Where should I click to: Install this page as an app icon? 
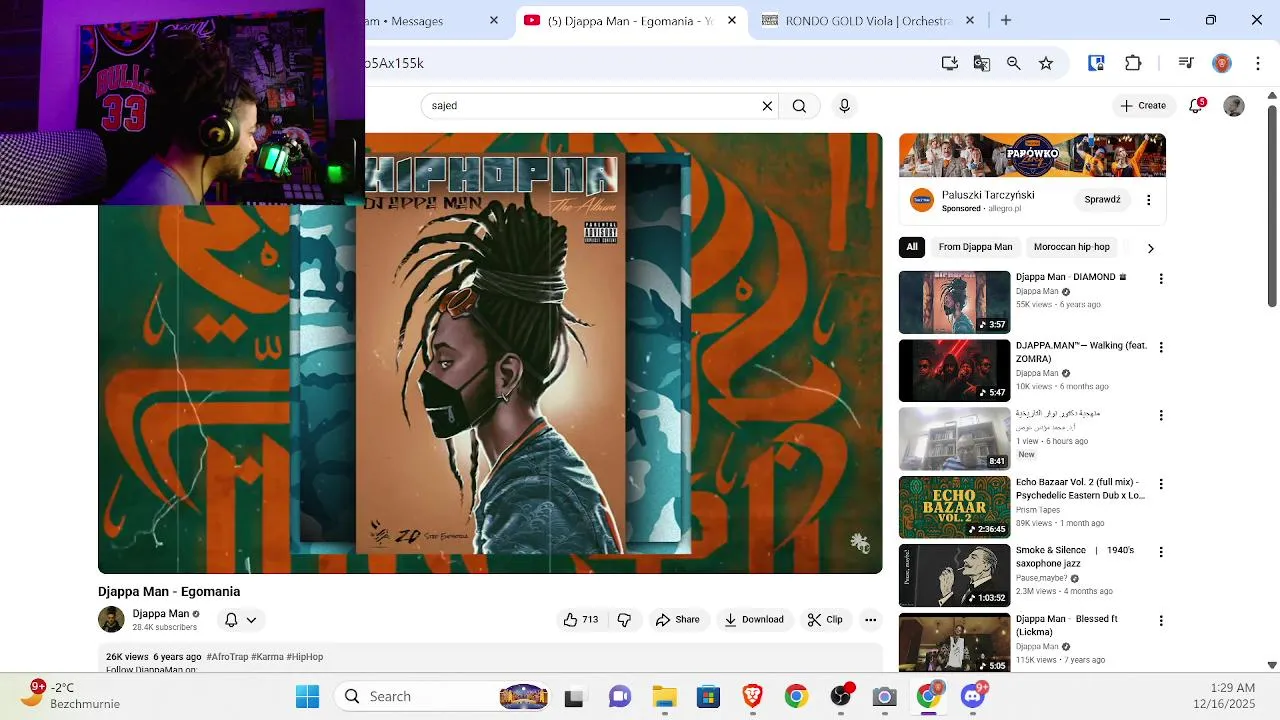pyautogui.click(x=950, y=63)
